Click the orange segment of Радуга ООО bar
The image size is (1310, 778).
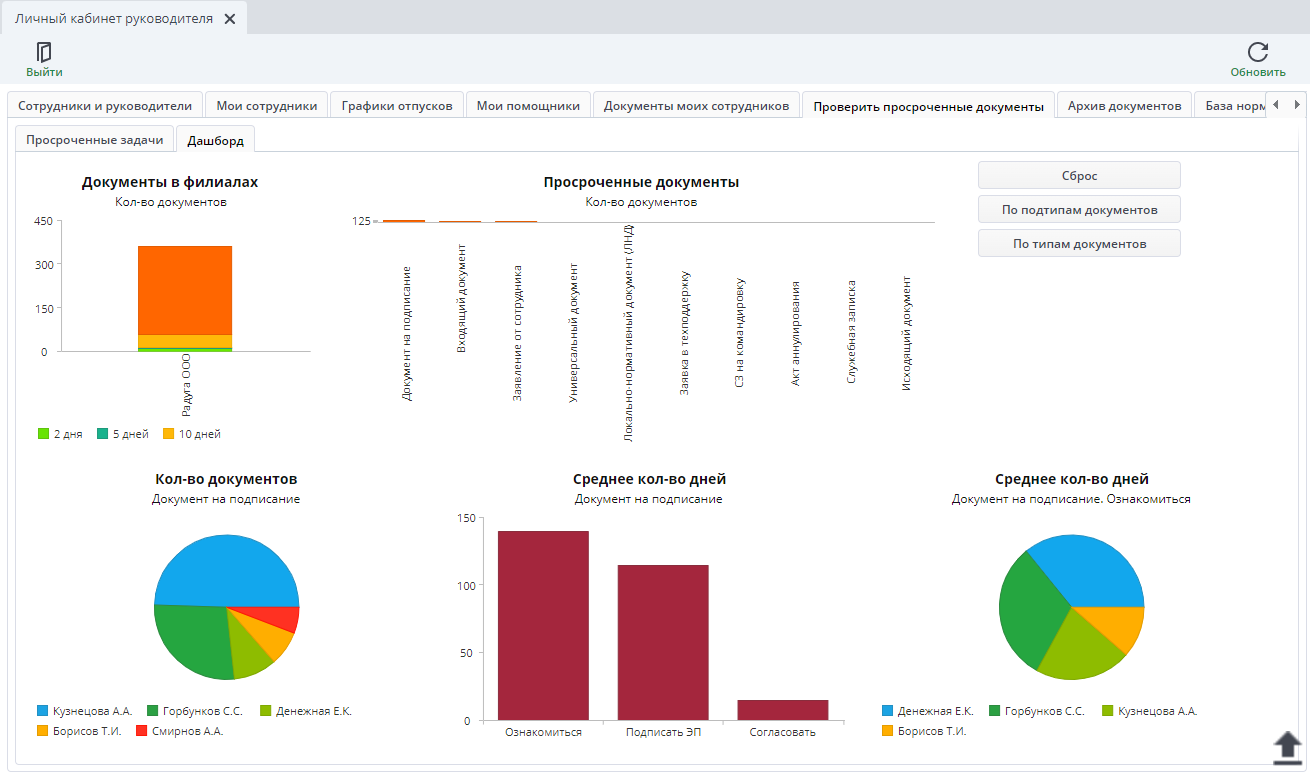click(185, 290)
